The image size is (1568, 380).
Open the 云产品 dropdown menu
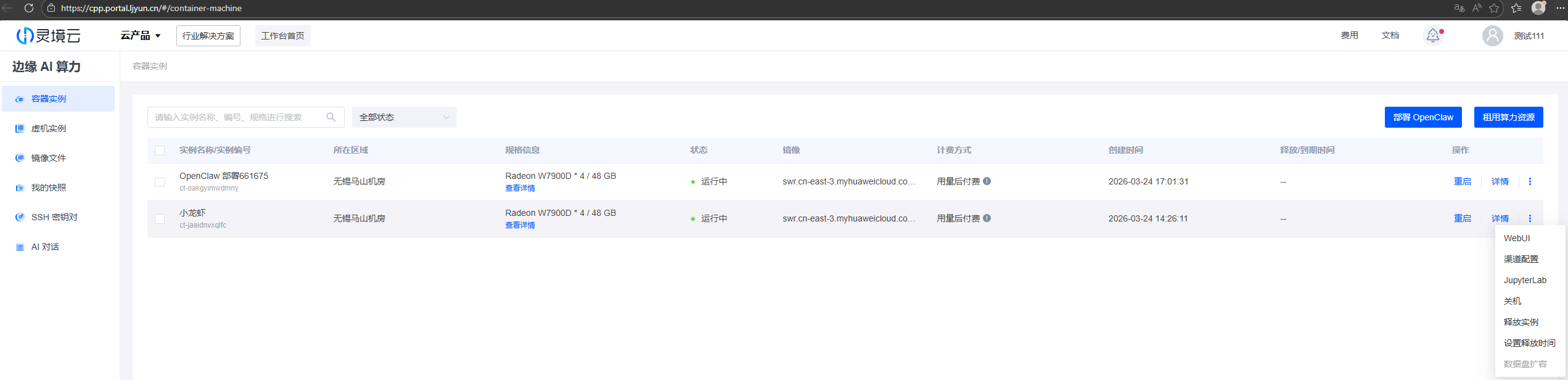[140, 36]
